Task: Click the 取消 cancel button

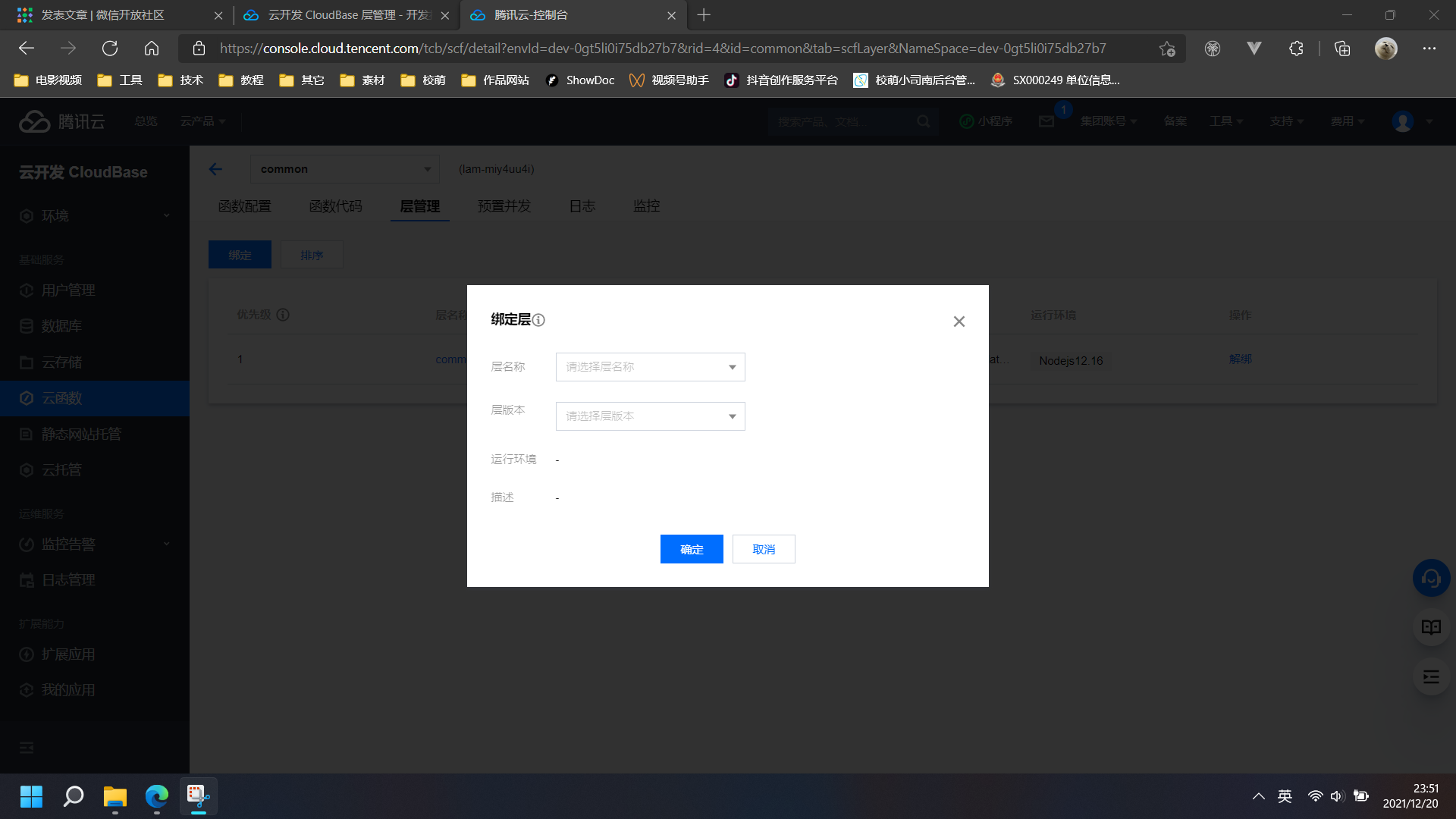Action: click(763, 549)
